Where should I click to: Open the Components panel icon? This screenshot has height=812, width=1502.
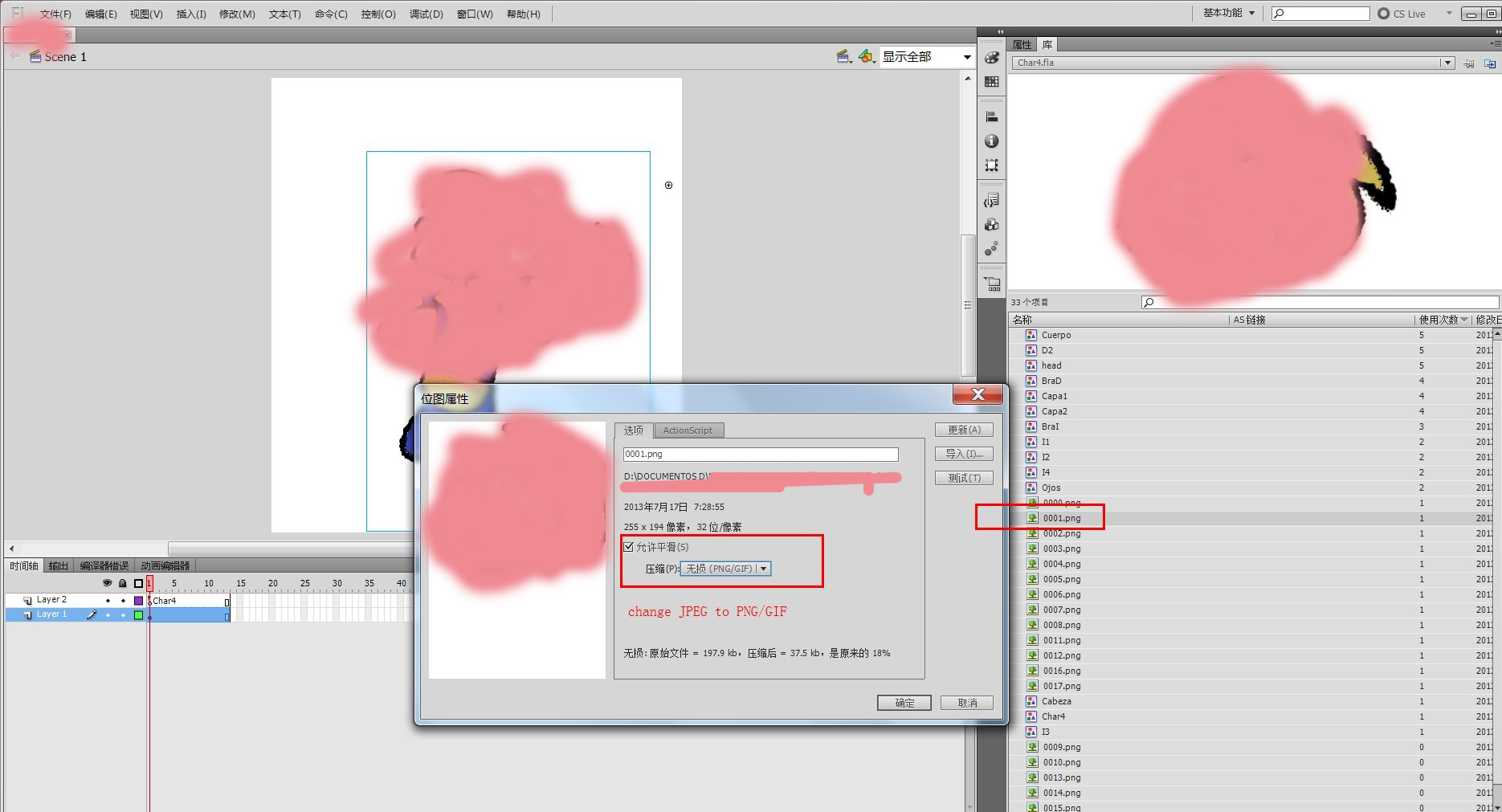pos(992,225)
